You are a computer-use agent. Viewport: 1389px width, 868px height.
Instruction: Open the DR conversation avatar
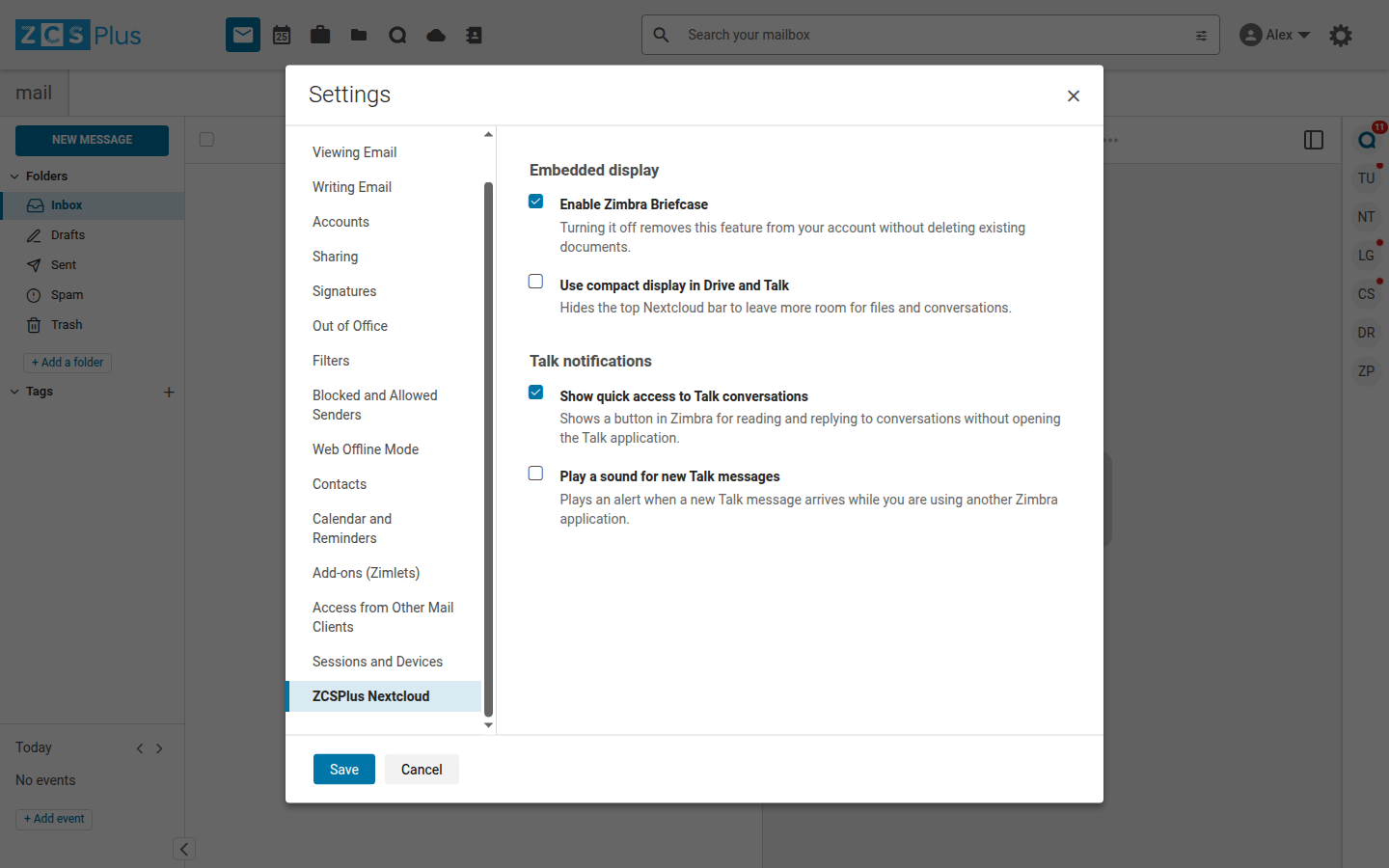point(1367,333)
